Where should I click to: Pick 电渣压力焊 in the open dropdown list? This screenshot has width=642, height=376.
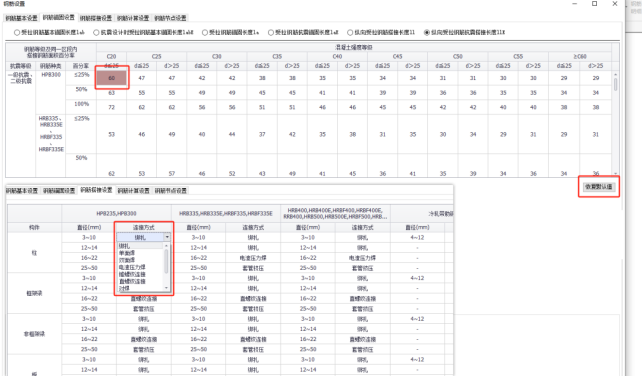tap(132, 267)
